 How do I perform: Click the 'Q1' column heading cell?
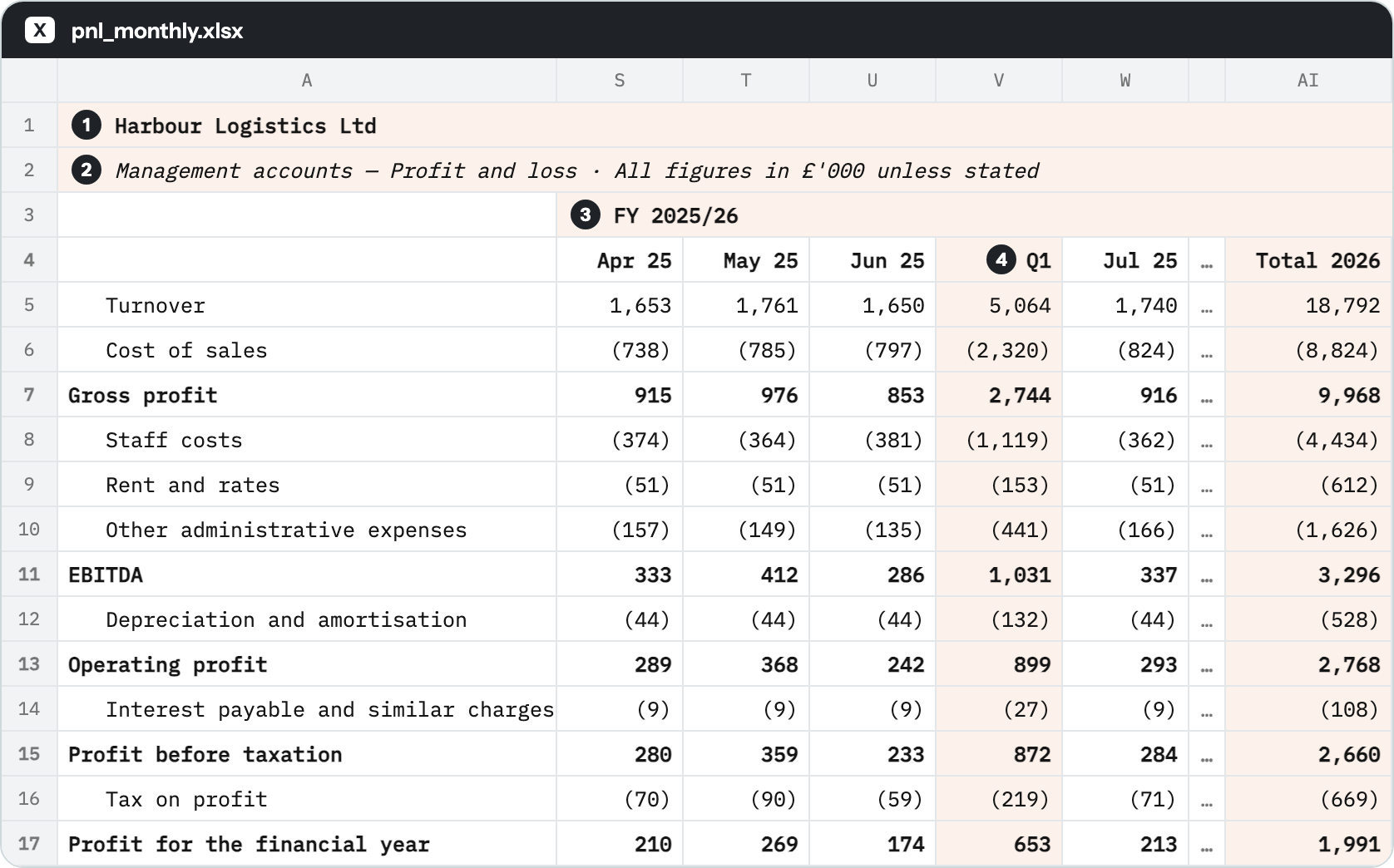click(x=999, y=260)
